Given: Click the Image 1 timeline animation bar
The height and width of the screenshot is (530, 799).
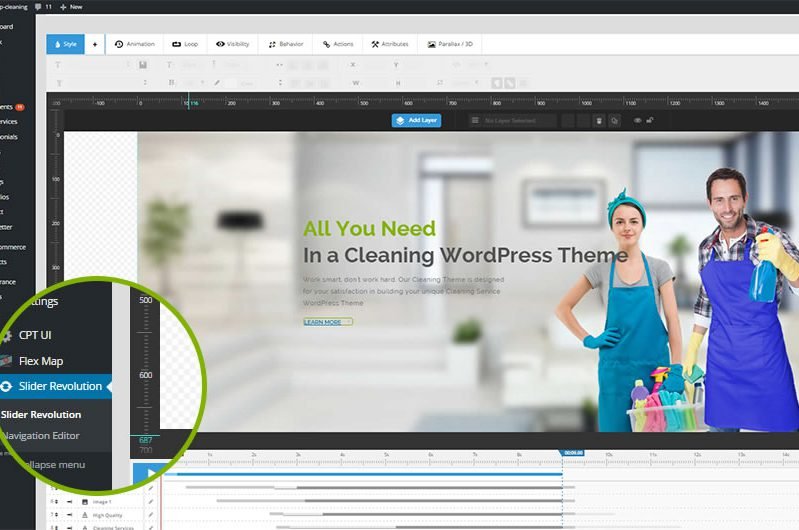Looking at the screenshot, I should click(x=395, y=500).
